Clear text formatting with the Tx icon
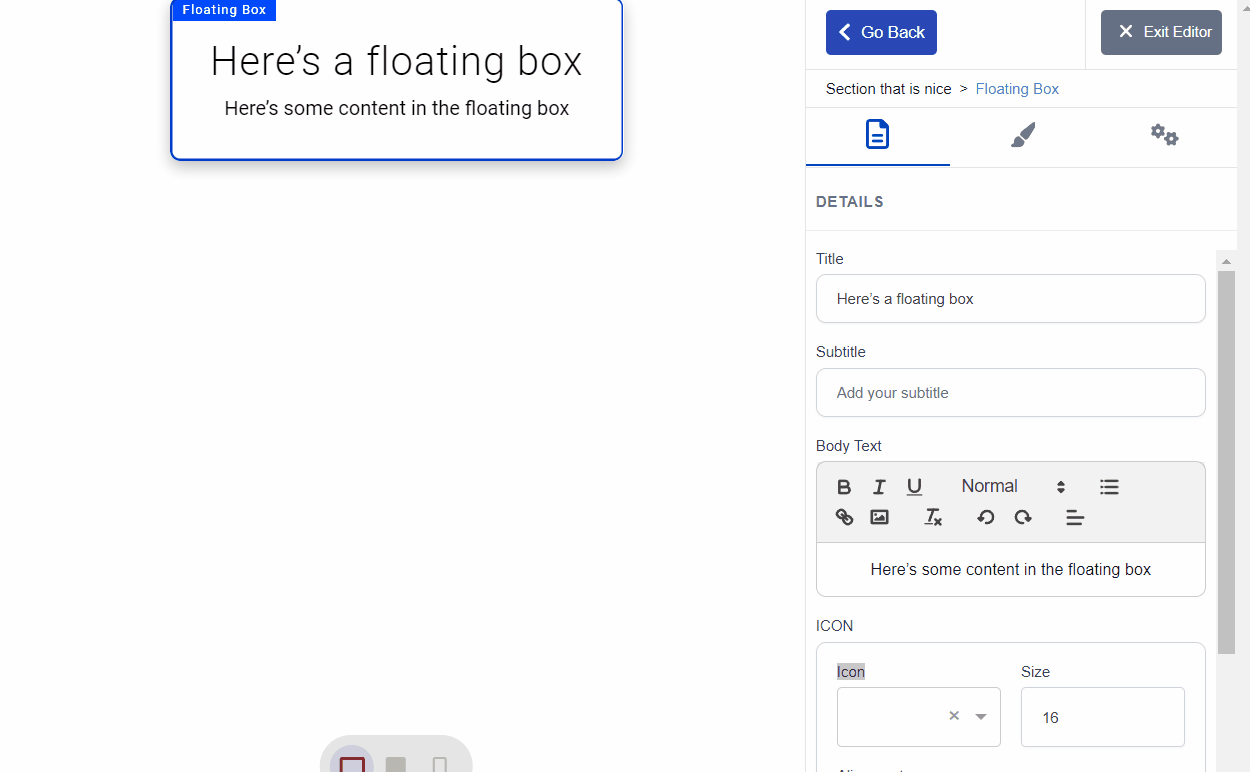1250x772 pixels. point(933,517)
